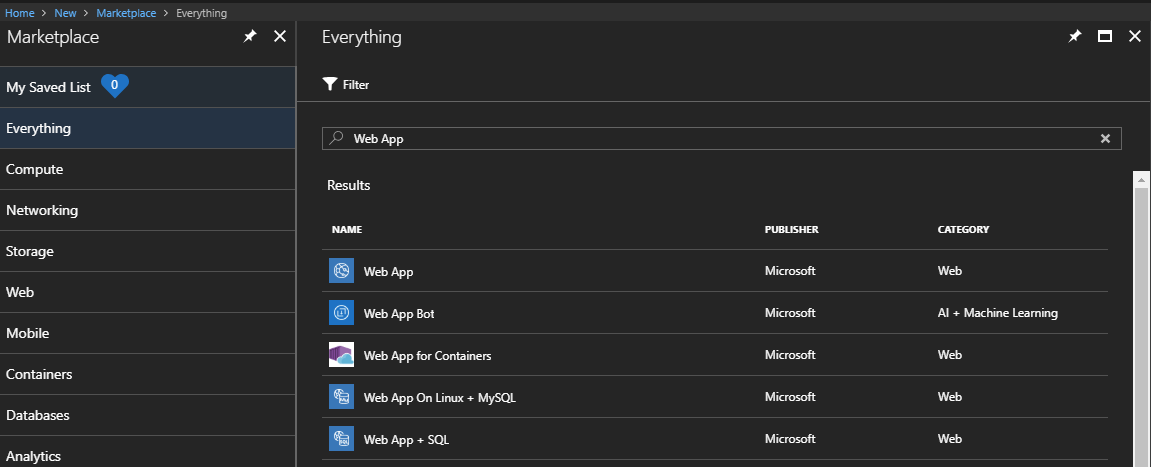Select the Databases category
The height and width of the screenshot is (467, 1151).
point(148,416)
